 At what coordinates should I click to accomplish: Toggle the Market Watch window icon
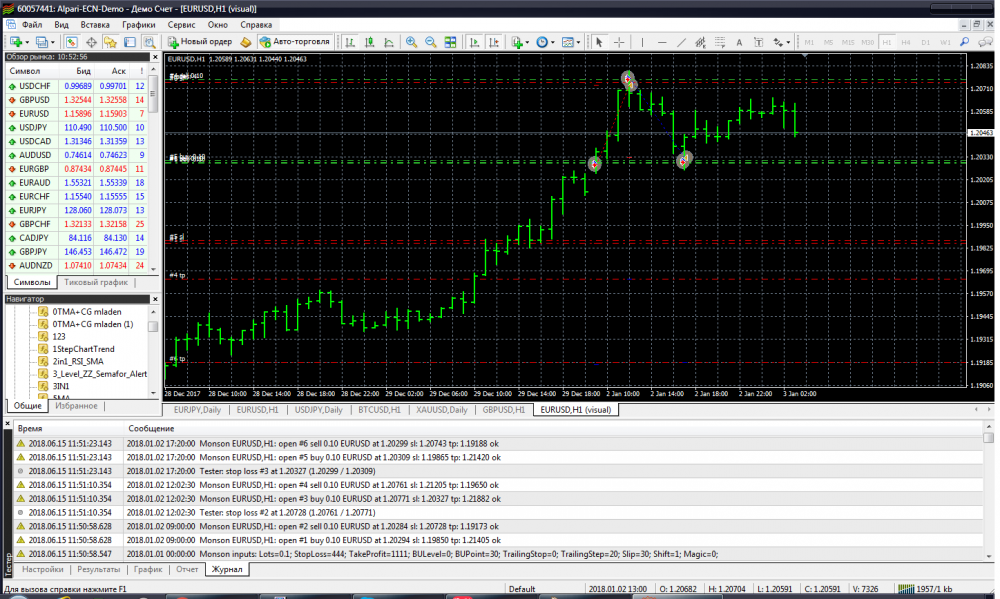click(x=71, y=42)
